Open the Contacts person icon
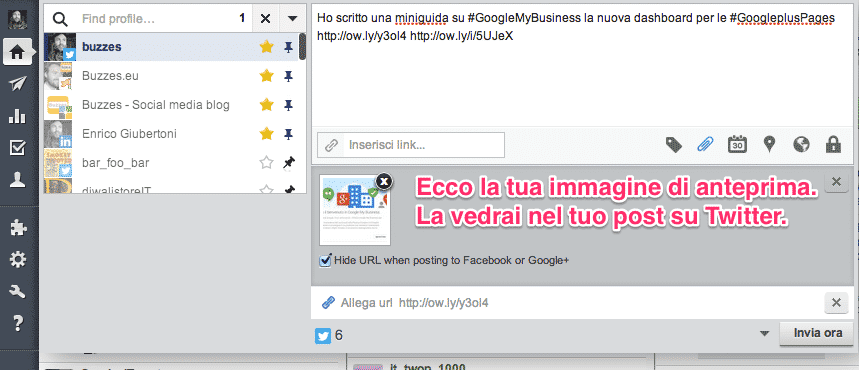859x370 pixels. pyautogui.click(x=18, y=180)
